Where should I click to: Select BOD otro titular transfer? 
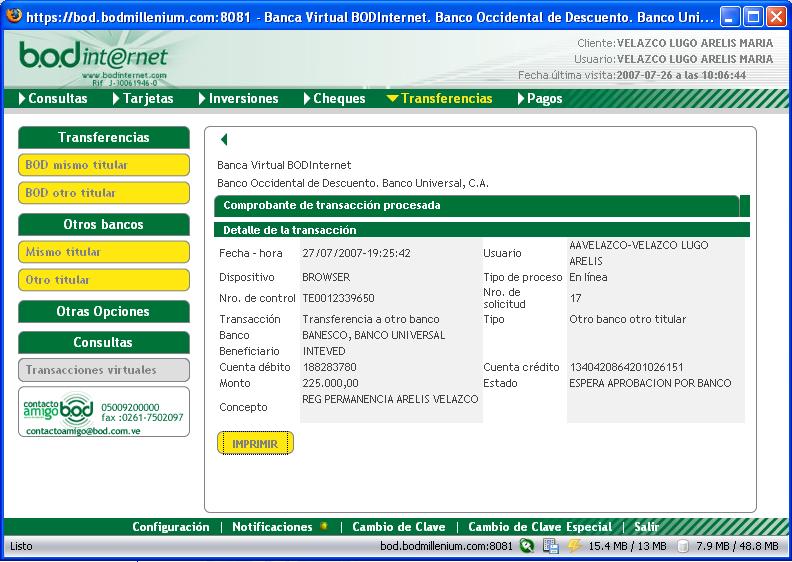pyautogui.click(x=104, y=193)
